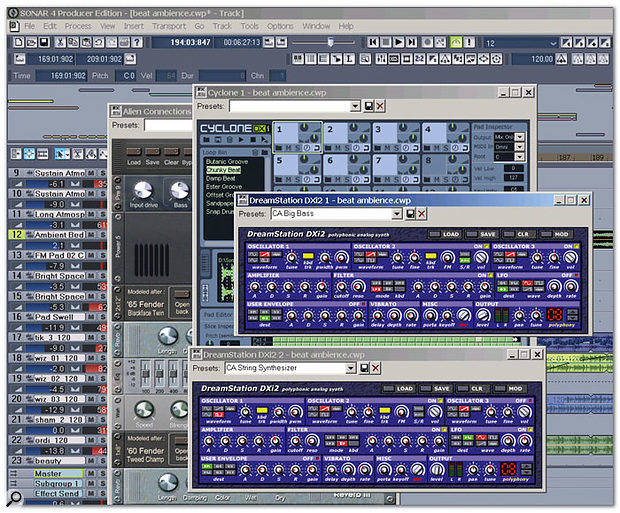Open the CA Big Bass presets dropdown
This screenshot has height=513, width=620.
[x=397, y=214]
